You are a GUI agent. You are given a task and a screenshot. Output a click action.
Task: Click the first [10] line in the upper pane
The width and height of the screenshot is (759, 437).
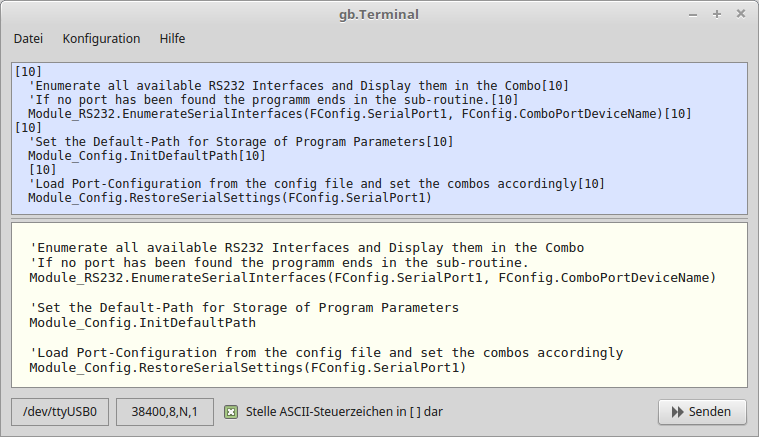(29, 72)
